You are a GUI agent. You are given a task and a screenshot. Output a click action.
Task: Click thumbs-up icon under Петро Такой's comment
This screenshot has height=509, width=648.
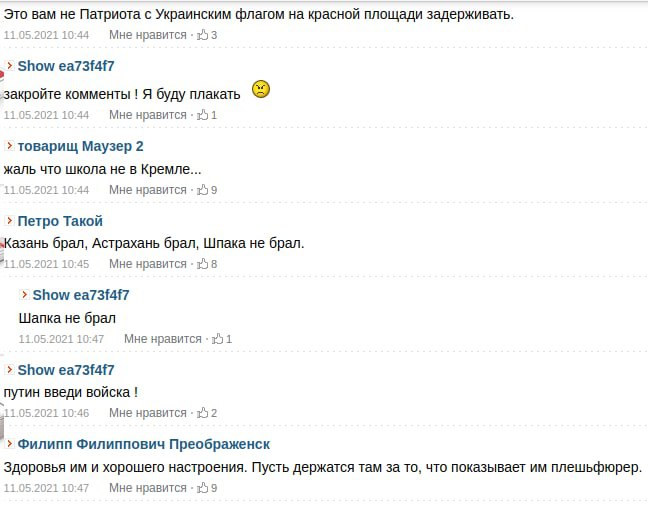tap(203, 264)
